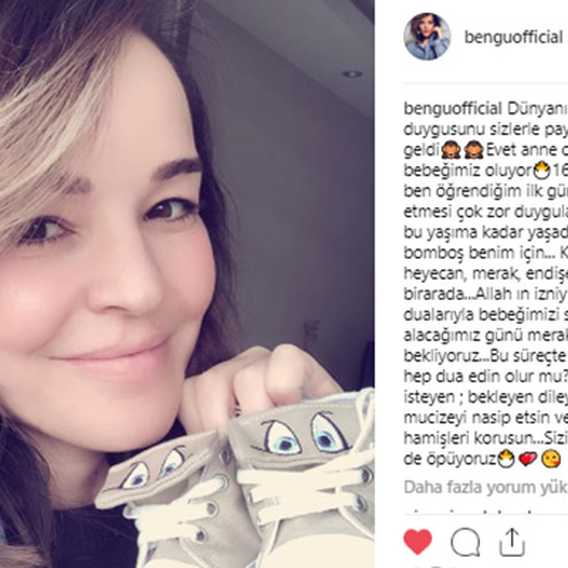The width and height of the screenshot is (568, 568).
Task: Select the chick emoji after "bebeğimiz oluyor"
Action: pyautogui.click(x=542, y=171)
